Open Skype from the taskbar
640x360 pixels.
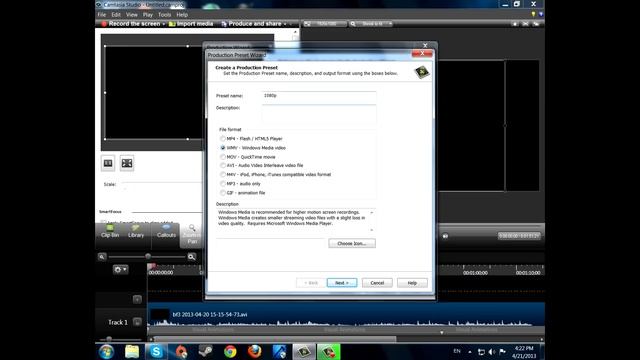pos(156,351)
